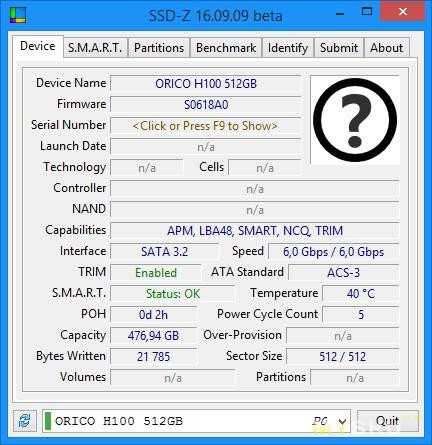Click the refresh devices icon button
The height and width of the screenshot is (445, 432).
coord(24,421)
